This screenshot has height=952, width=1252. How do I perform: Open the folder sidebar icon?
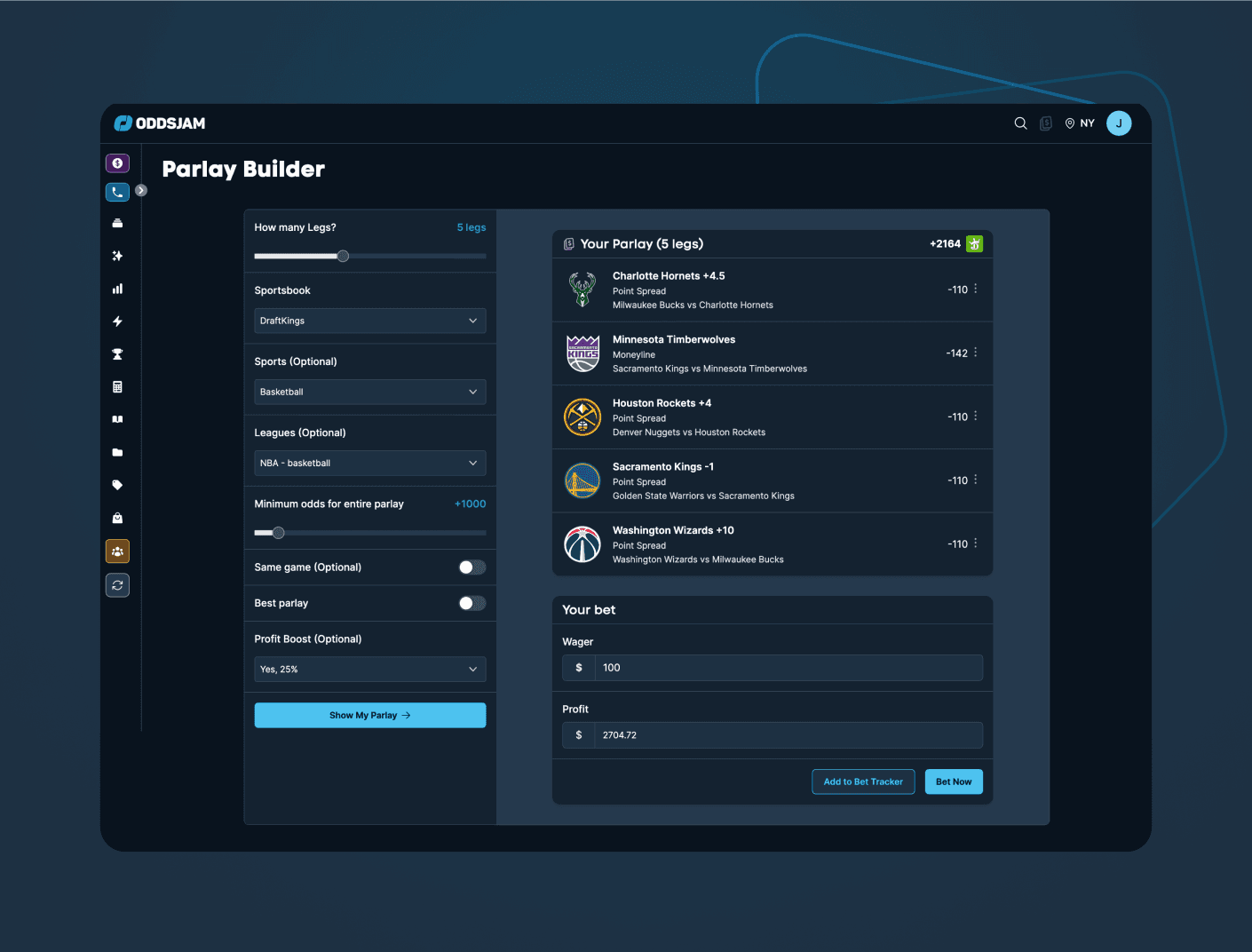point(117,452)
